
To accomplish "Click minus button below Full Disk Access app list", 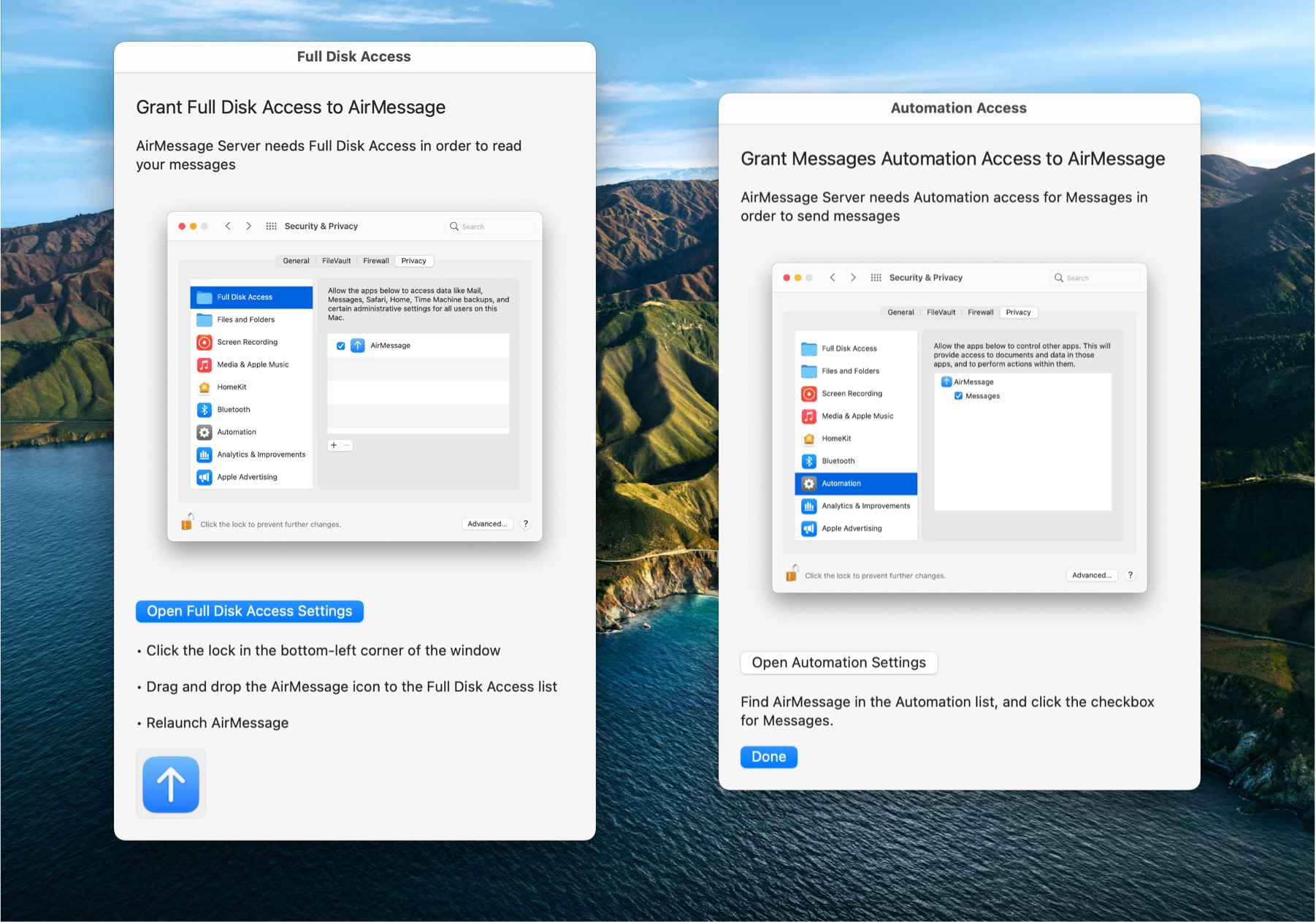I will tap(347, 445).
